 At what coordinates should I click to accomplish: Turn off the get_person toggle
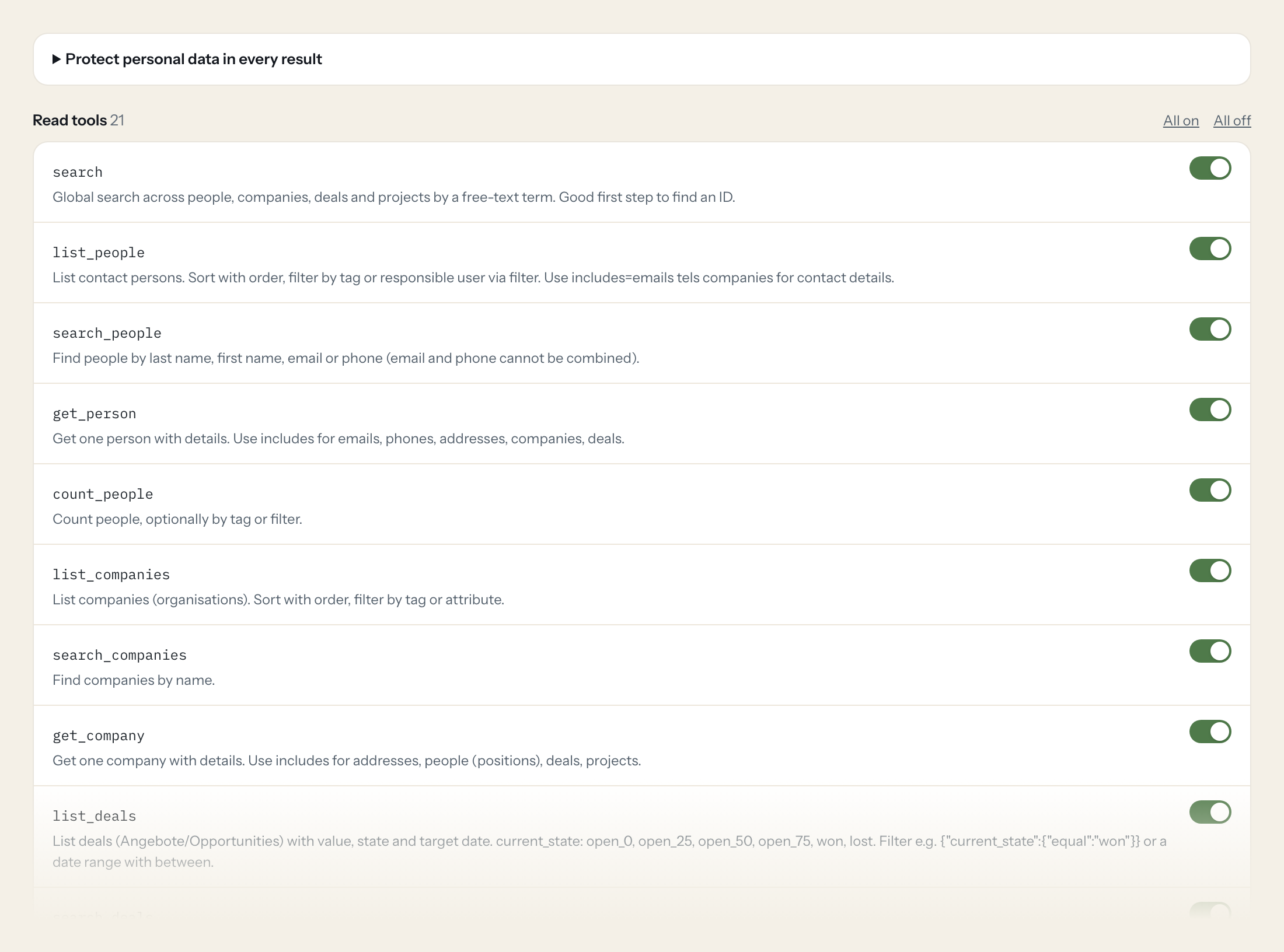1210,409
